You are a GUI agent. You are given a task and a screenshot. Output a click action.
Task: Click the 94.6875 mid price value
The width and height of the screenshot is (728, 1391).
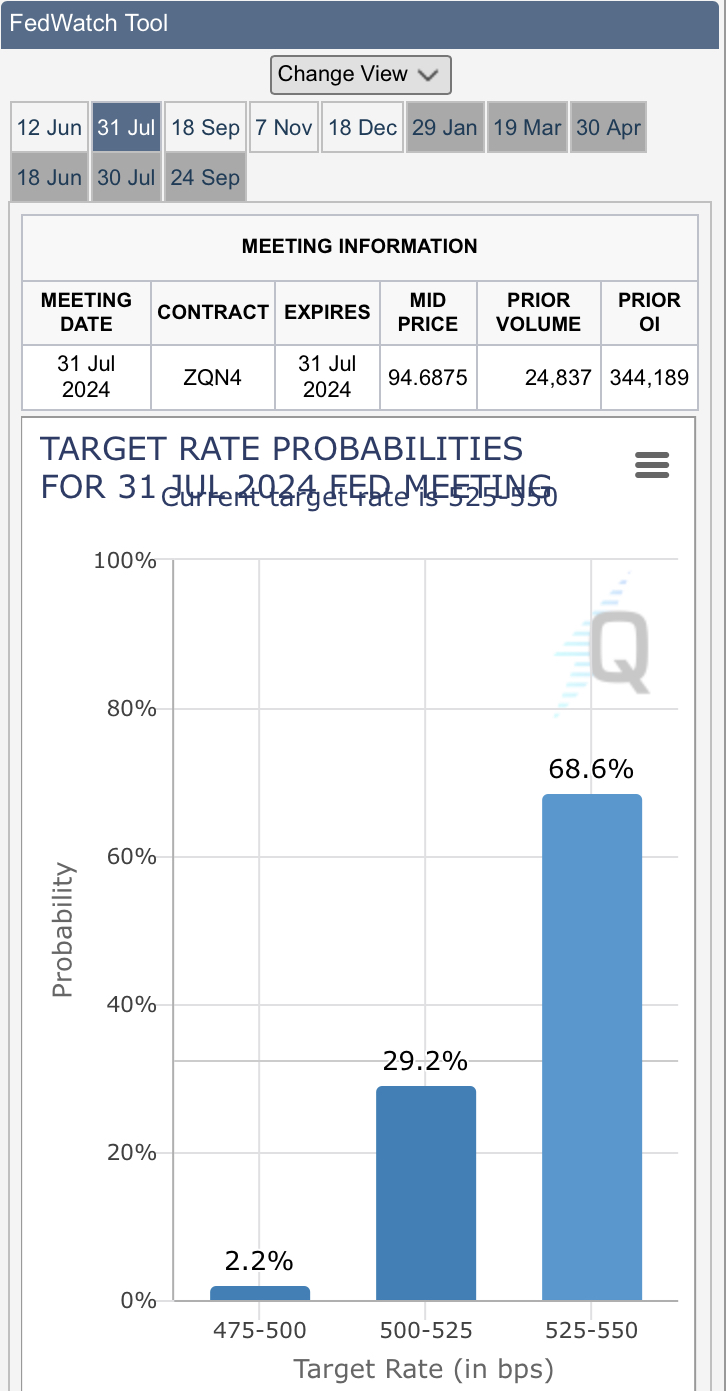428,378
